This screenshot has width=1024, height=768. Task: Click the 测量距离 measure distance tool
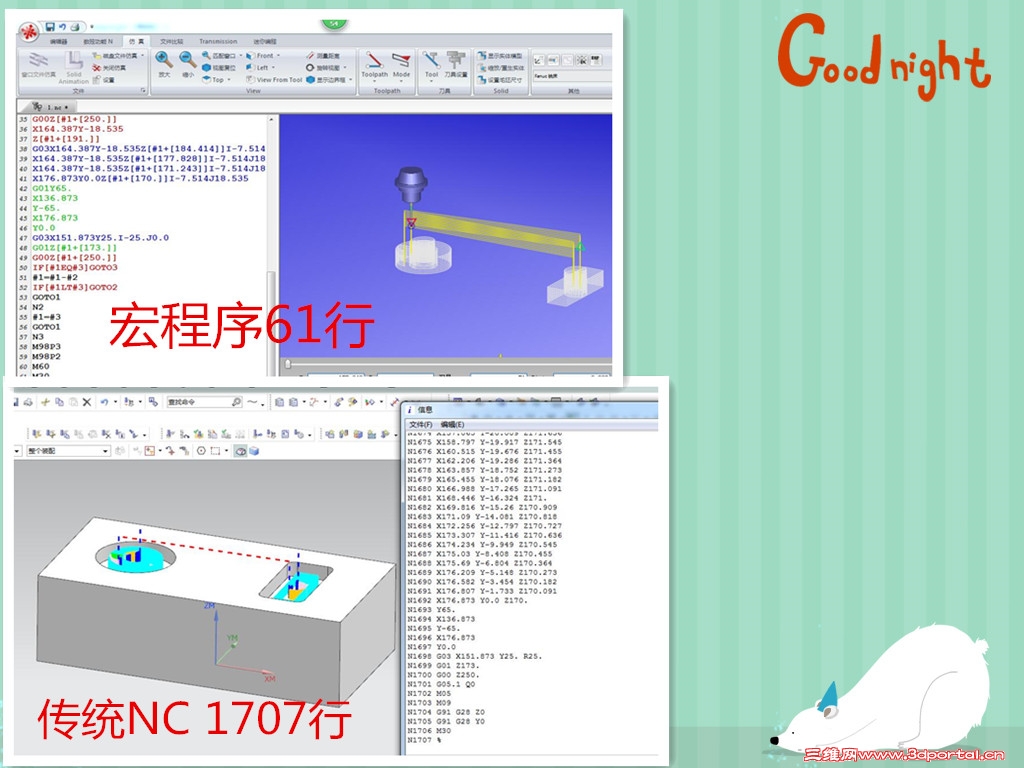pos(323,56)
